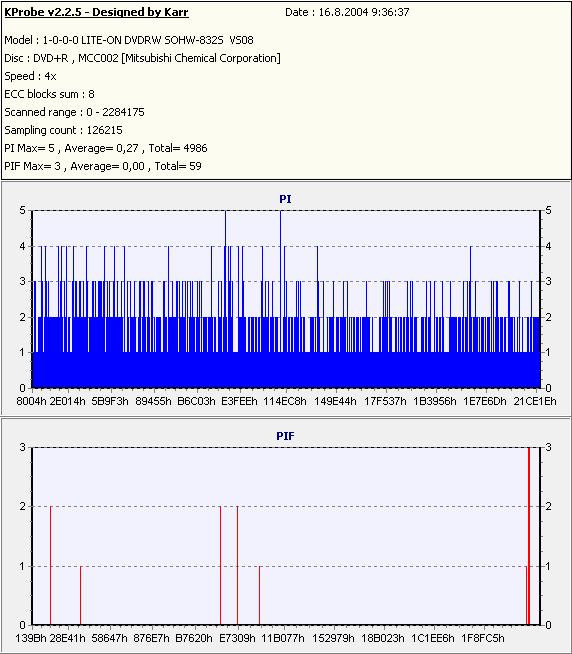Screen dimensions: 572x654
Task: Click the 1B3956h label on PI axis
Action: pos(435,401)
